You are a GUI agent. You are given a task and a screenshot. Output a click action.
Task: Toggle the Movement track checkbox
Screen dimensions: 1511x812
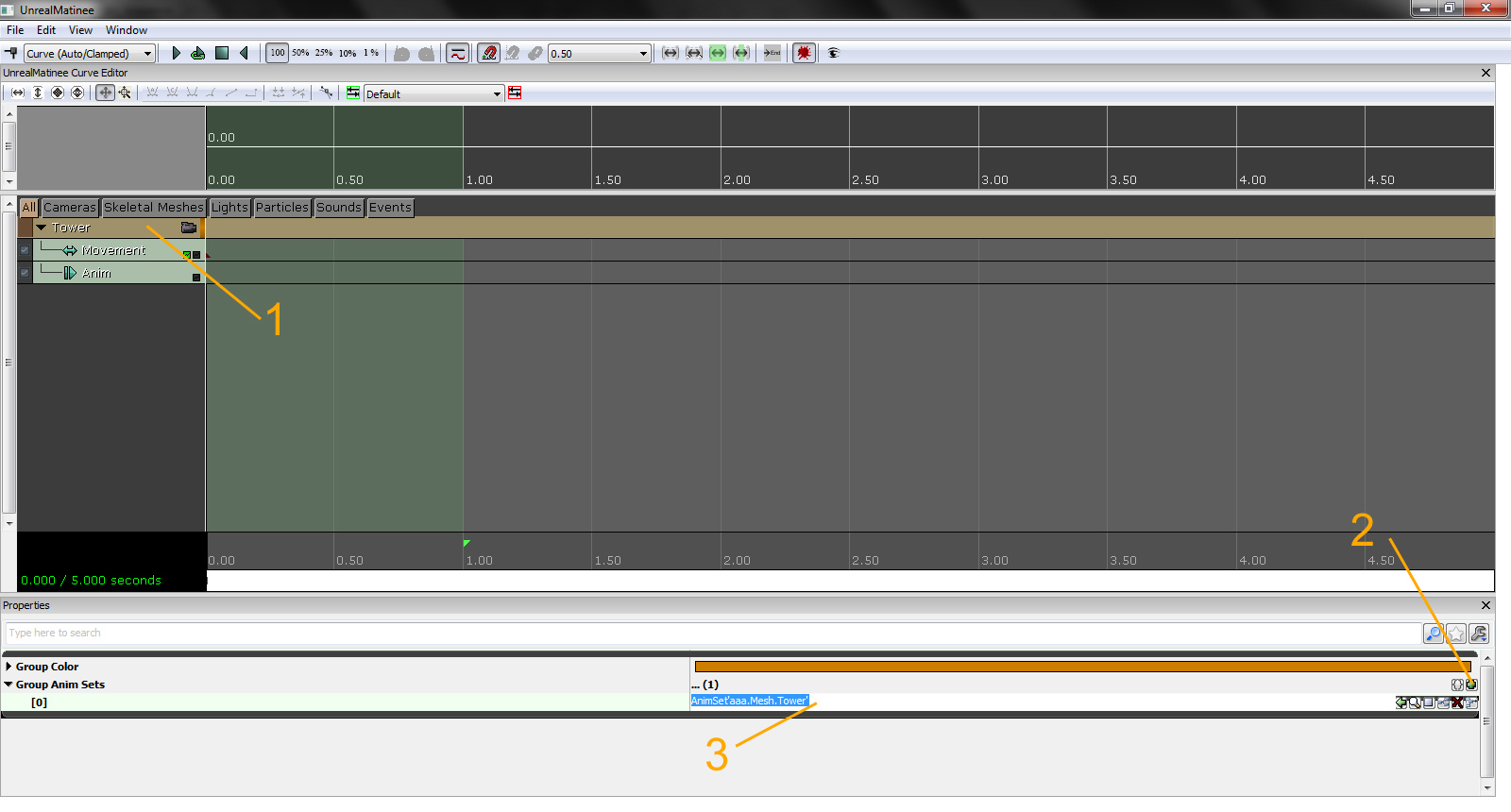pos(25,250)
